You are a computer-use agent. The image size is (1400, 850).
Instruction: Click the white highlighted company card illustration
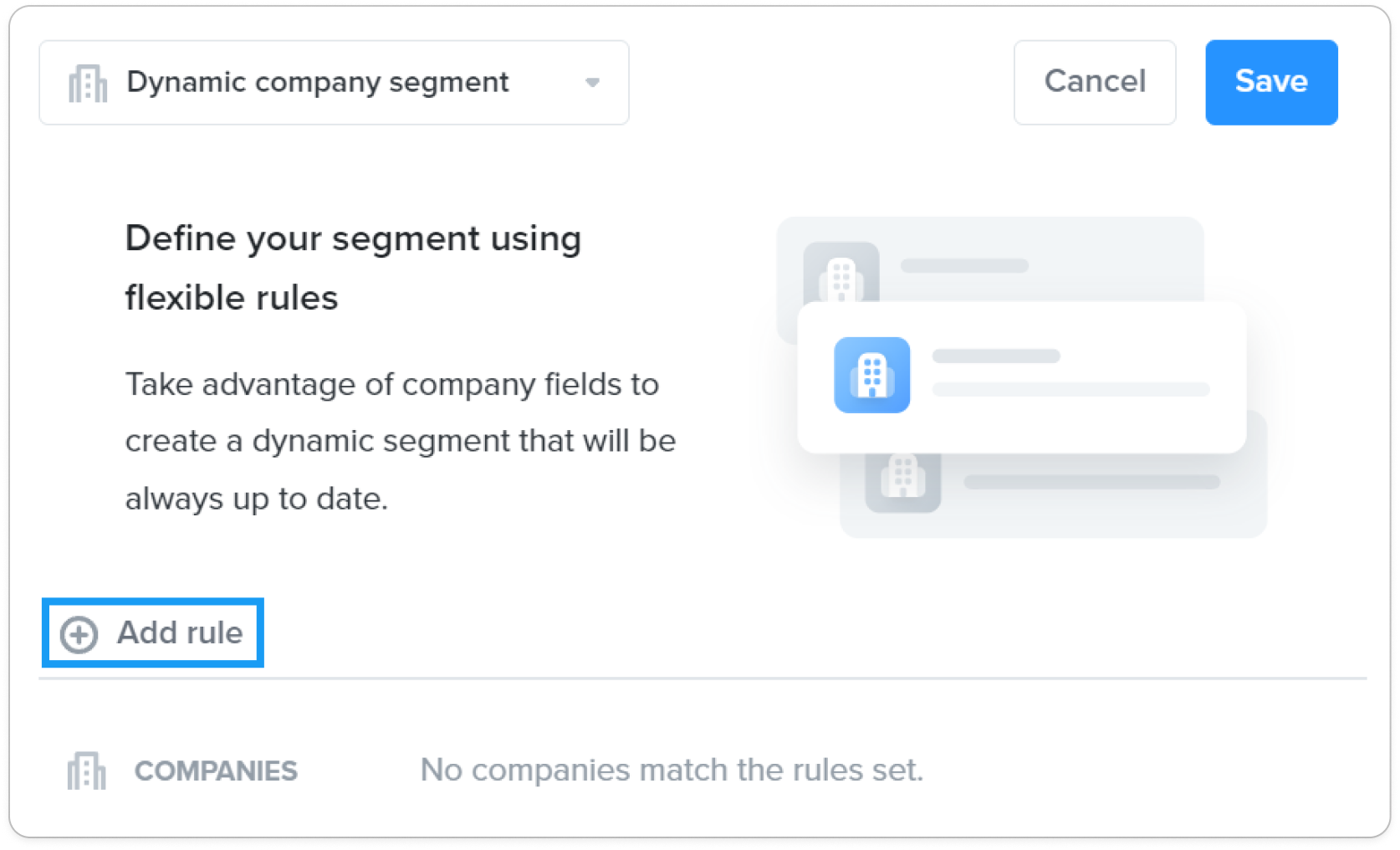click(x=1021, y=377)
